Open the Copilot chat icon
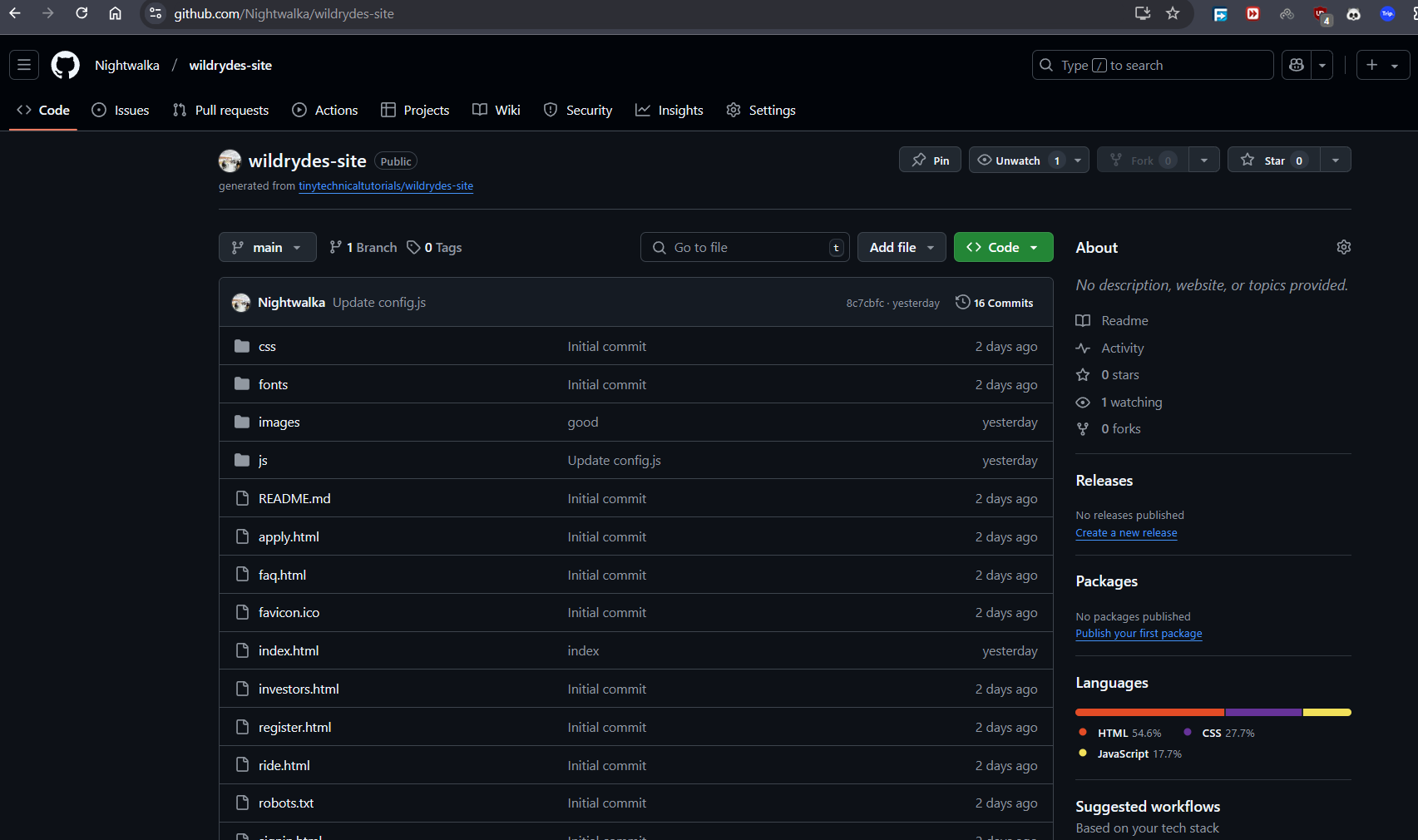Viewport: 1418px width, 840px height. [x=1297, y=65]
